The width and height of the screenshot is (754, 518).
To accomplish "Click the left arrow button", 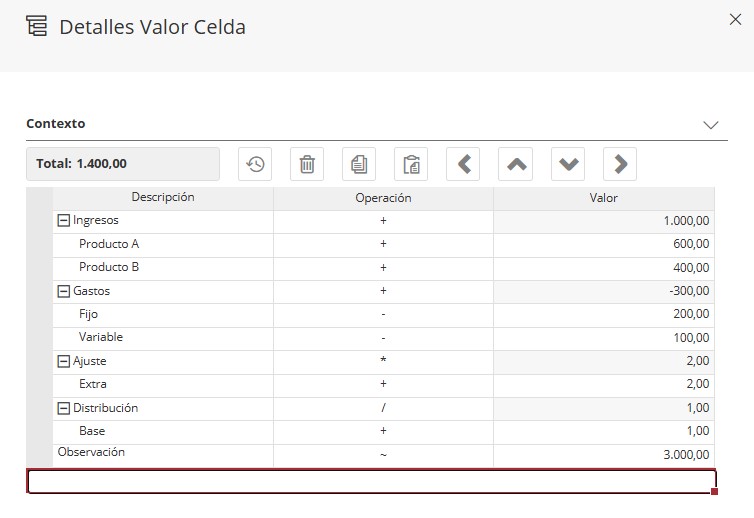I will [x=464, y=164].
